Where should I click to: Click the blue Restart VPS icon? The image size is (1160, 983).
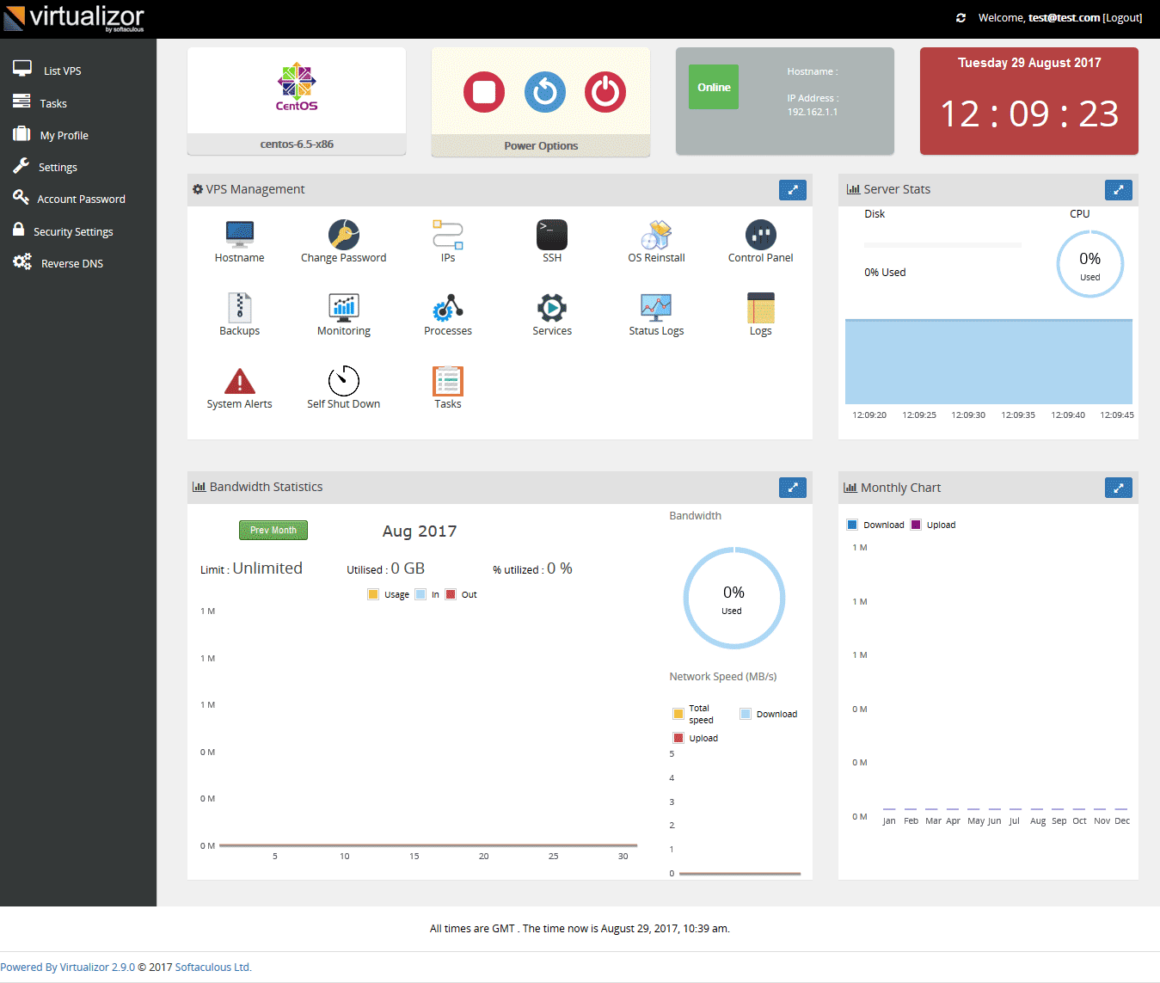544,92
